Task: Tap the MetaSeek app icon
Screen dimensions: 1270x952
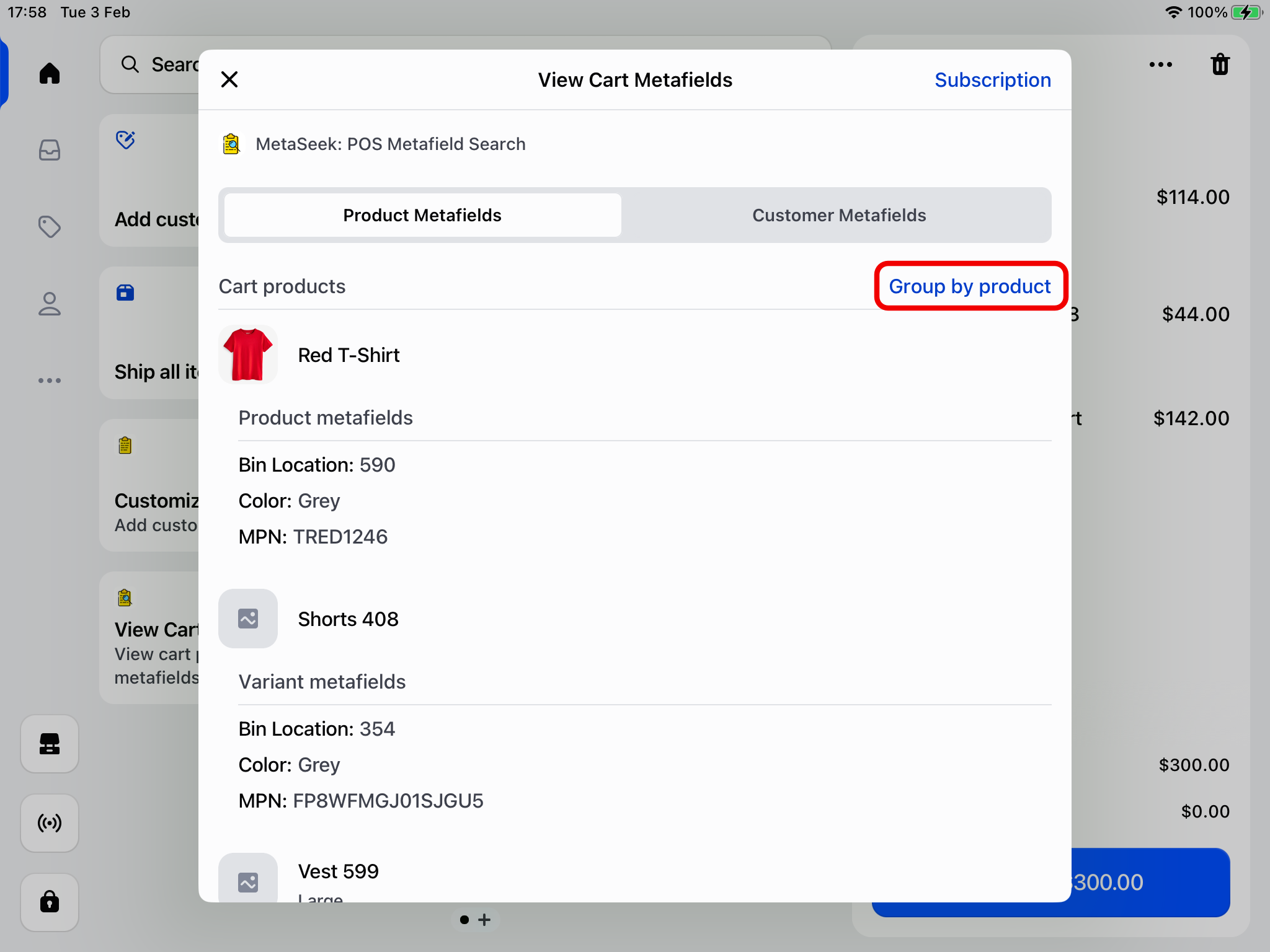Action: [231, 144]
